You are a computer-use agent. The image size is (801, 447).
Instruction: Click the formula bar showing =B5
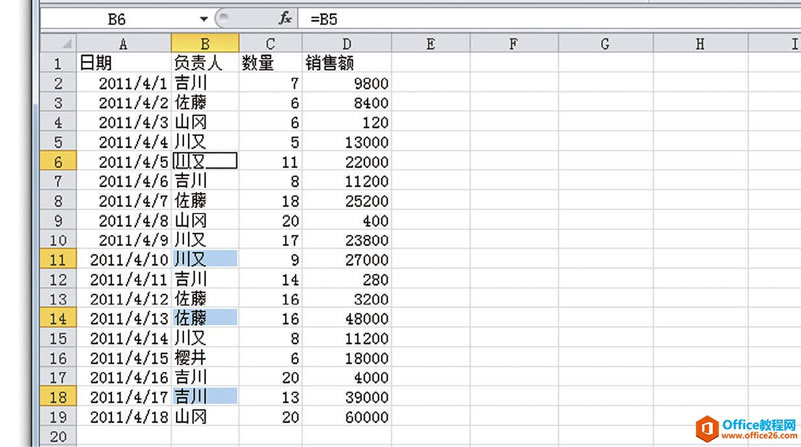tap(549, 19)
